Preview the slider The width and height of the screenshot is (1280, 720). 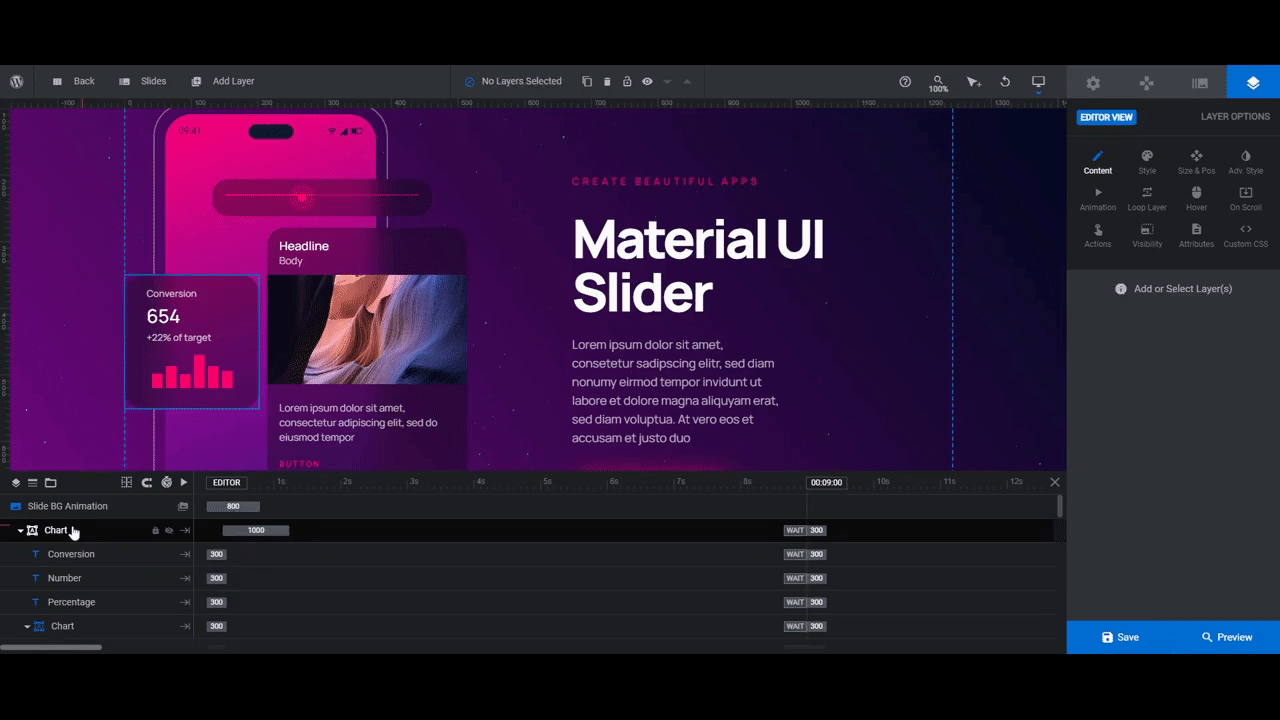tap(1226, 637)
